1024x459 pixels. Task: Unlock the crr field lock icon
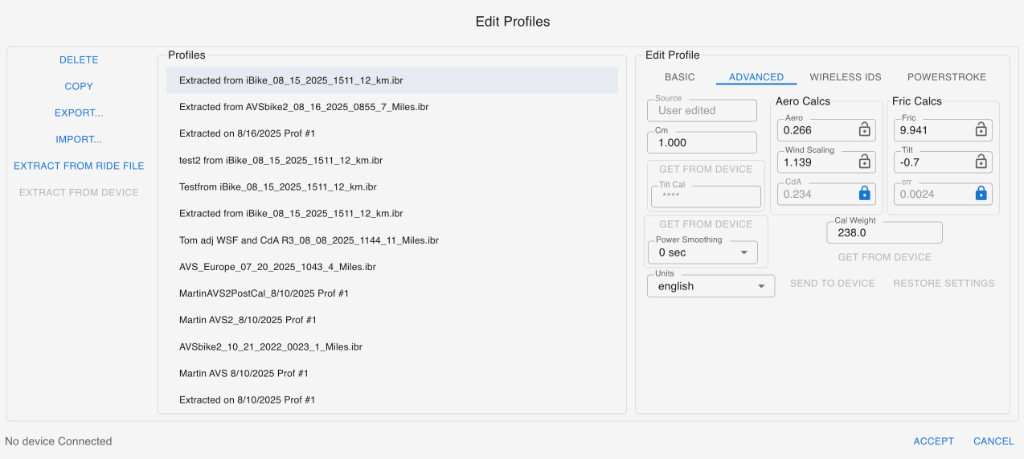tap(981, 194)
